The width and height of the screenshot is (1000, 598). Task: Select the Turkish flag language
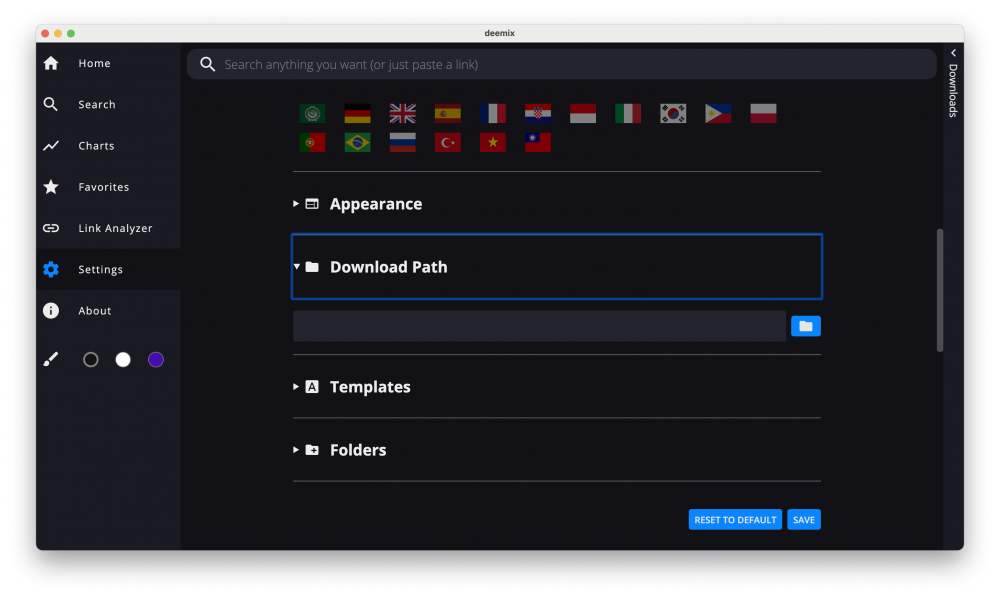tap(447, 143)
